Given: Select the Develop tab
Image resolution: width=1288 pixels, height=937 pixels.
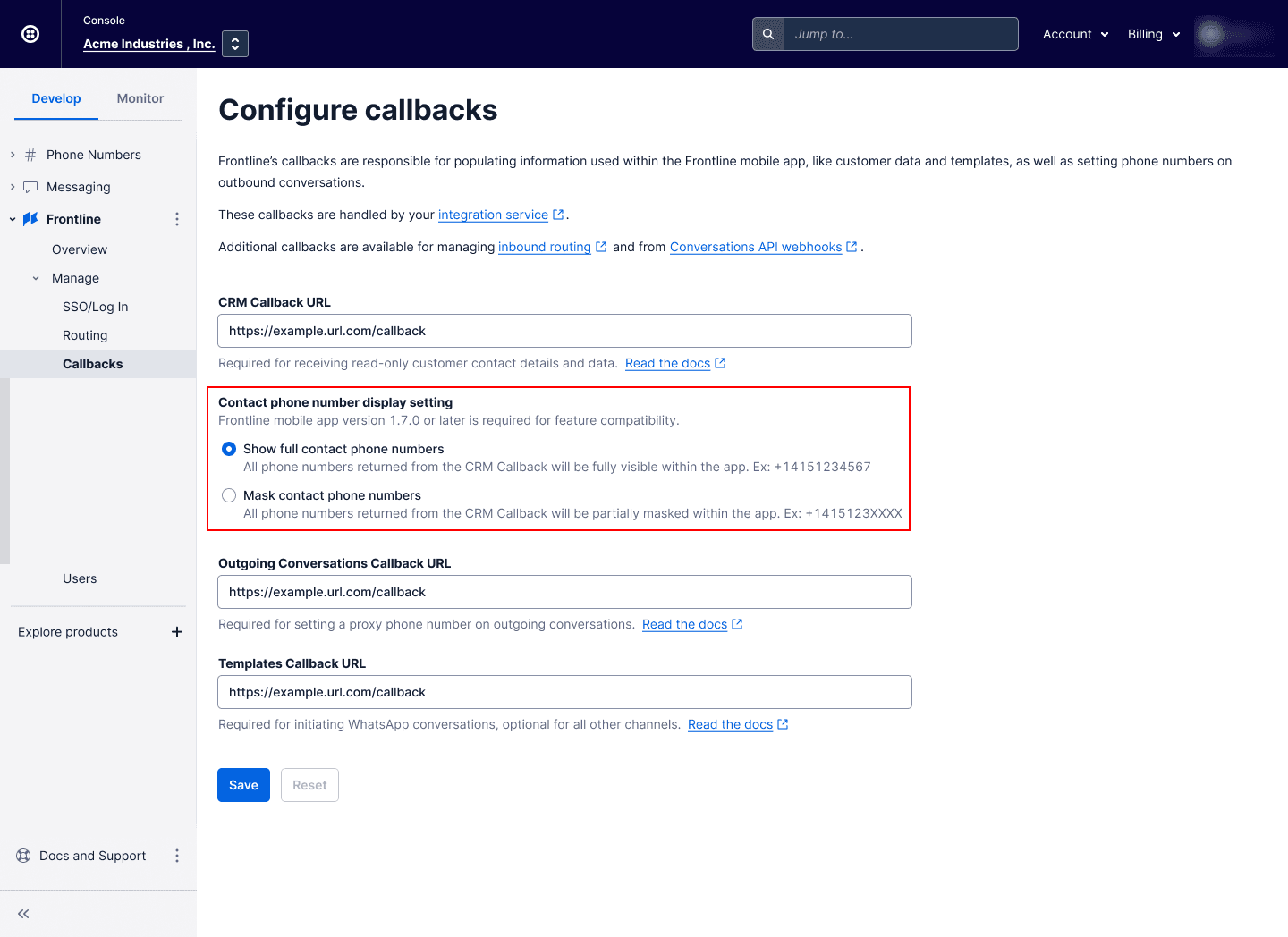Looking at the screenshot, I should 56,98.
